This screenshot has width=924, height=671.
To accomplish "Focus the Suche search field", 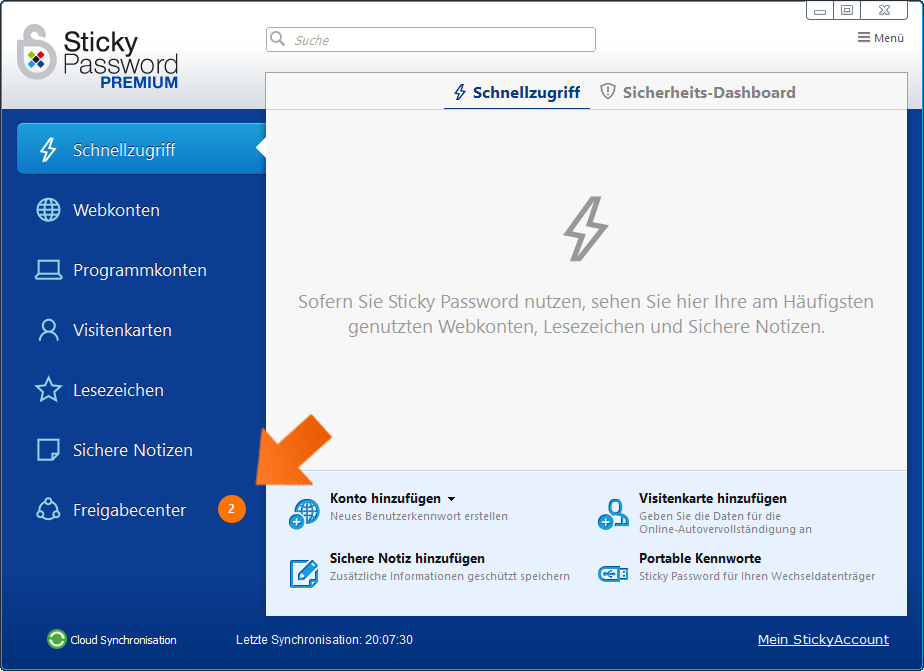I will tap(431, 39).
